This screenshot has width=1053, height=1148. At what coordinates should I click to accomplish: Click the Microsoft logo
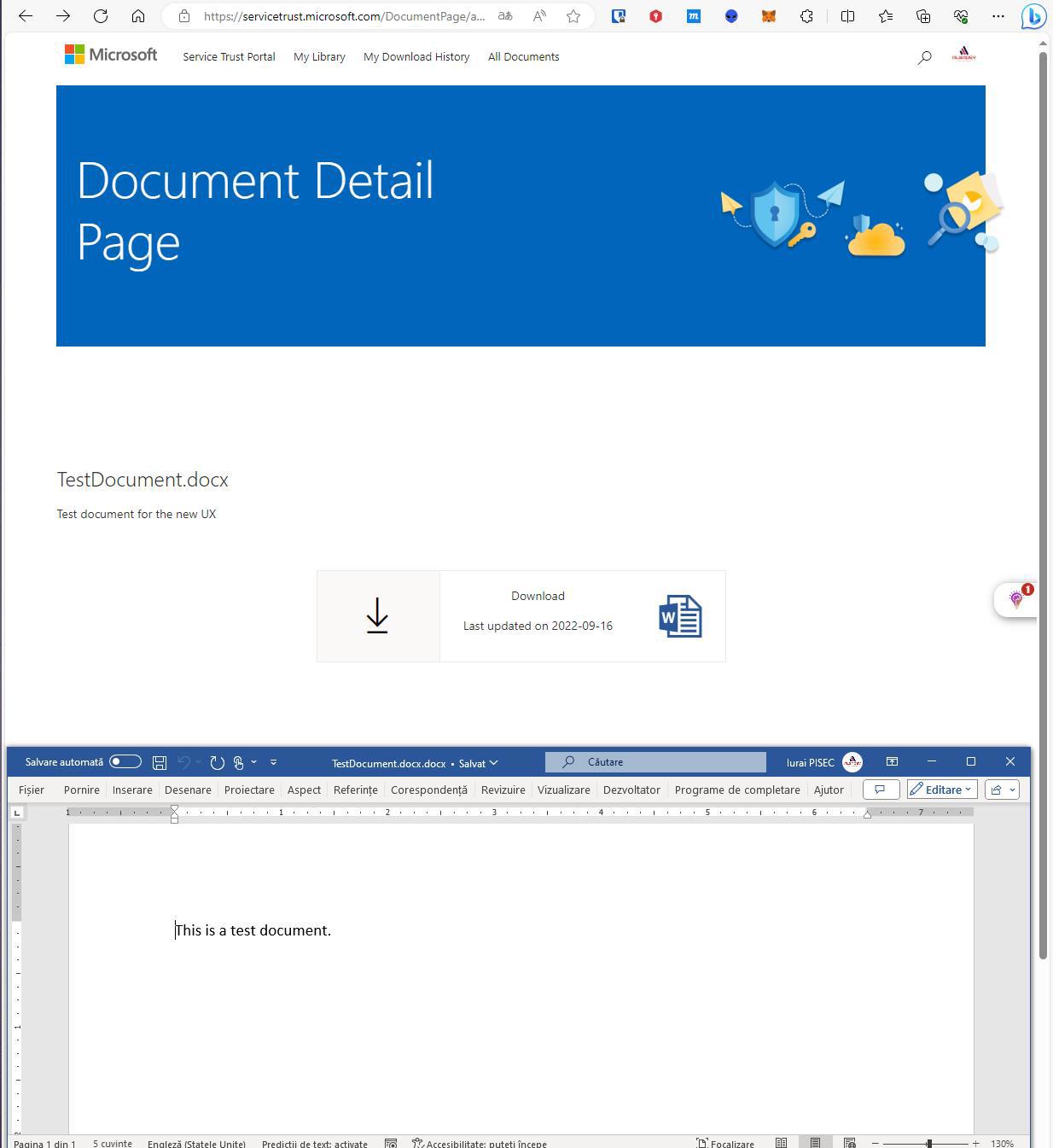click(111, 55)
